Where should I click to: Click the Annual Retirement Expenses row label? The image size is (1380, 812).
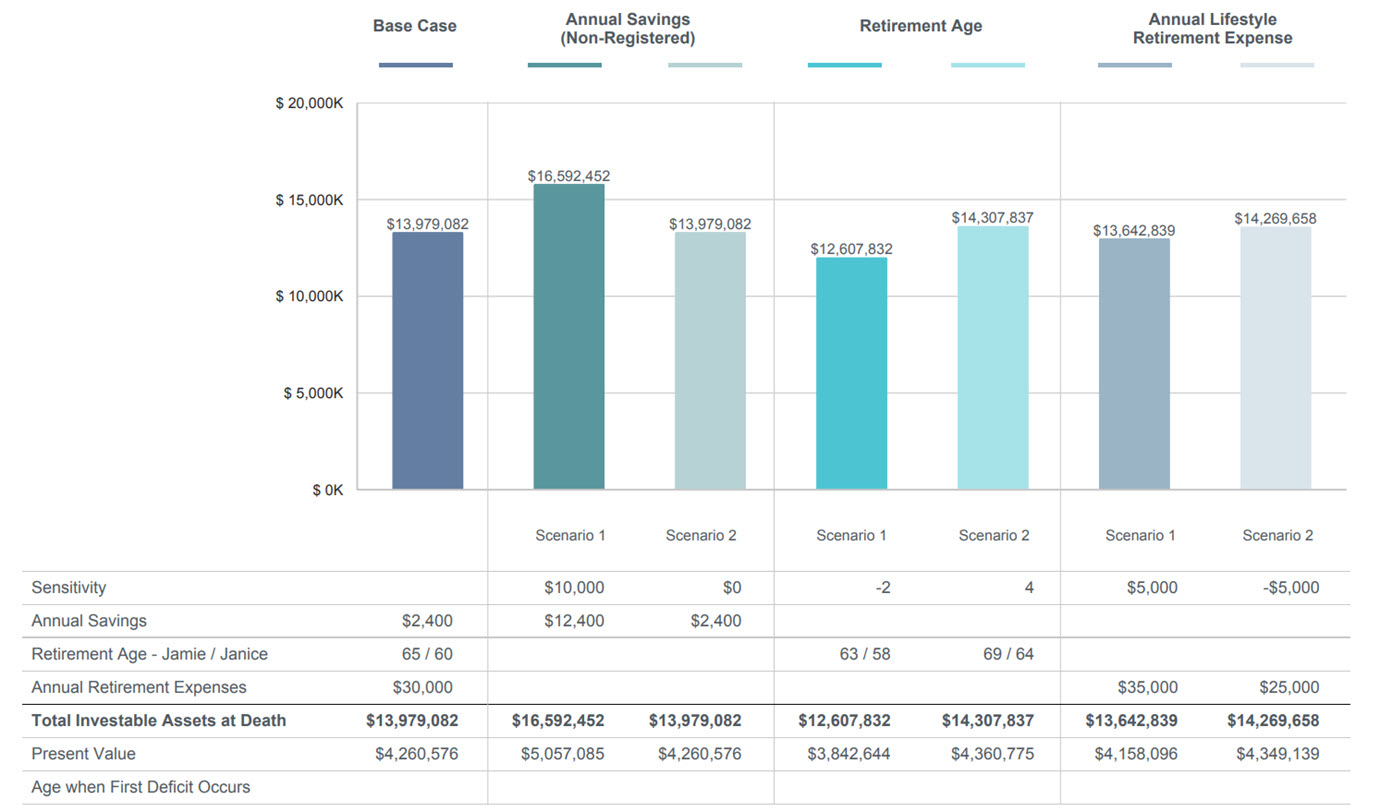[139, 688]
